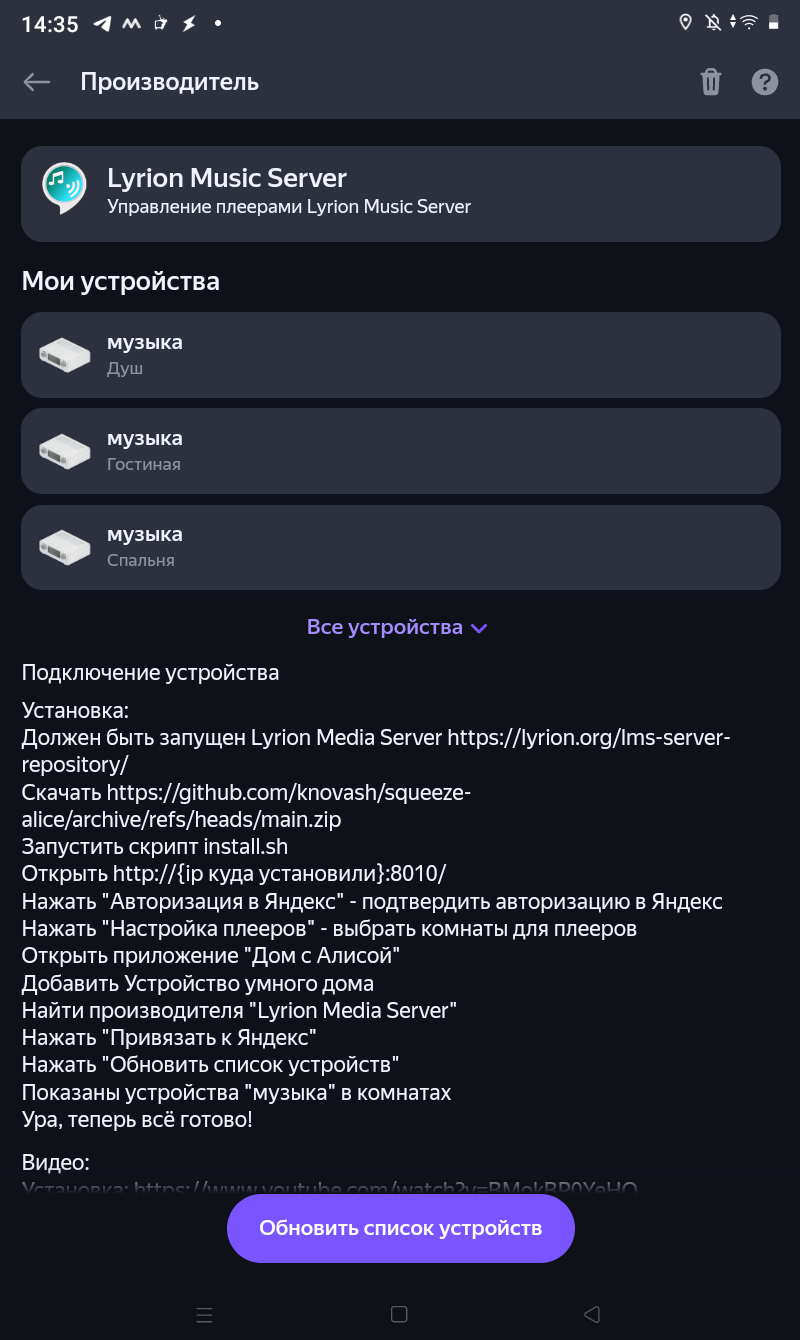Viewport: 800px width, 1340px height.
Task: Tap the device icon for Гостиная
Action: (65, 450)
